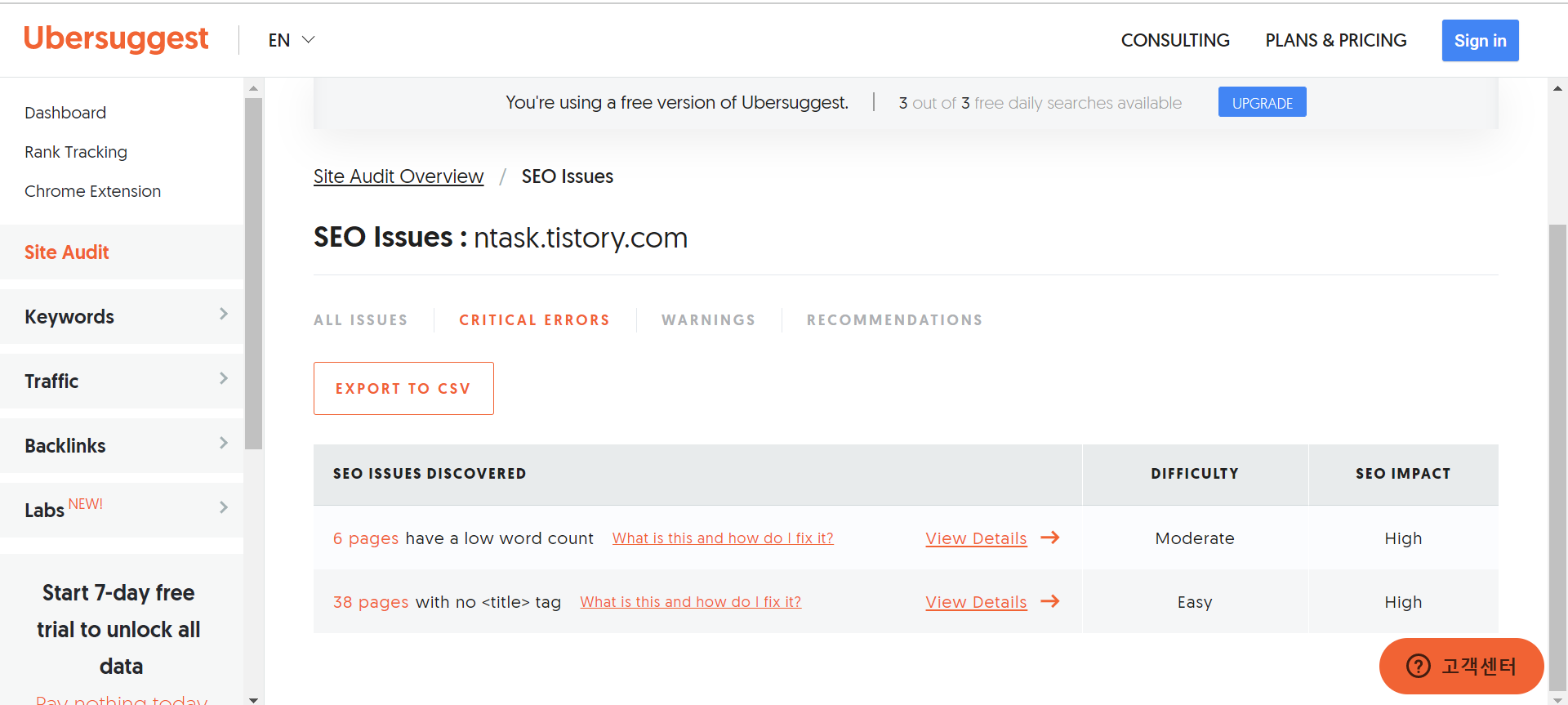Click the SEO Issues breadcrumb text
Screen dimensions: 1568x705
point(568,176)
